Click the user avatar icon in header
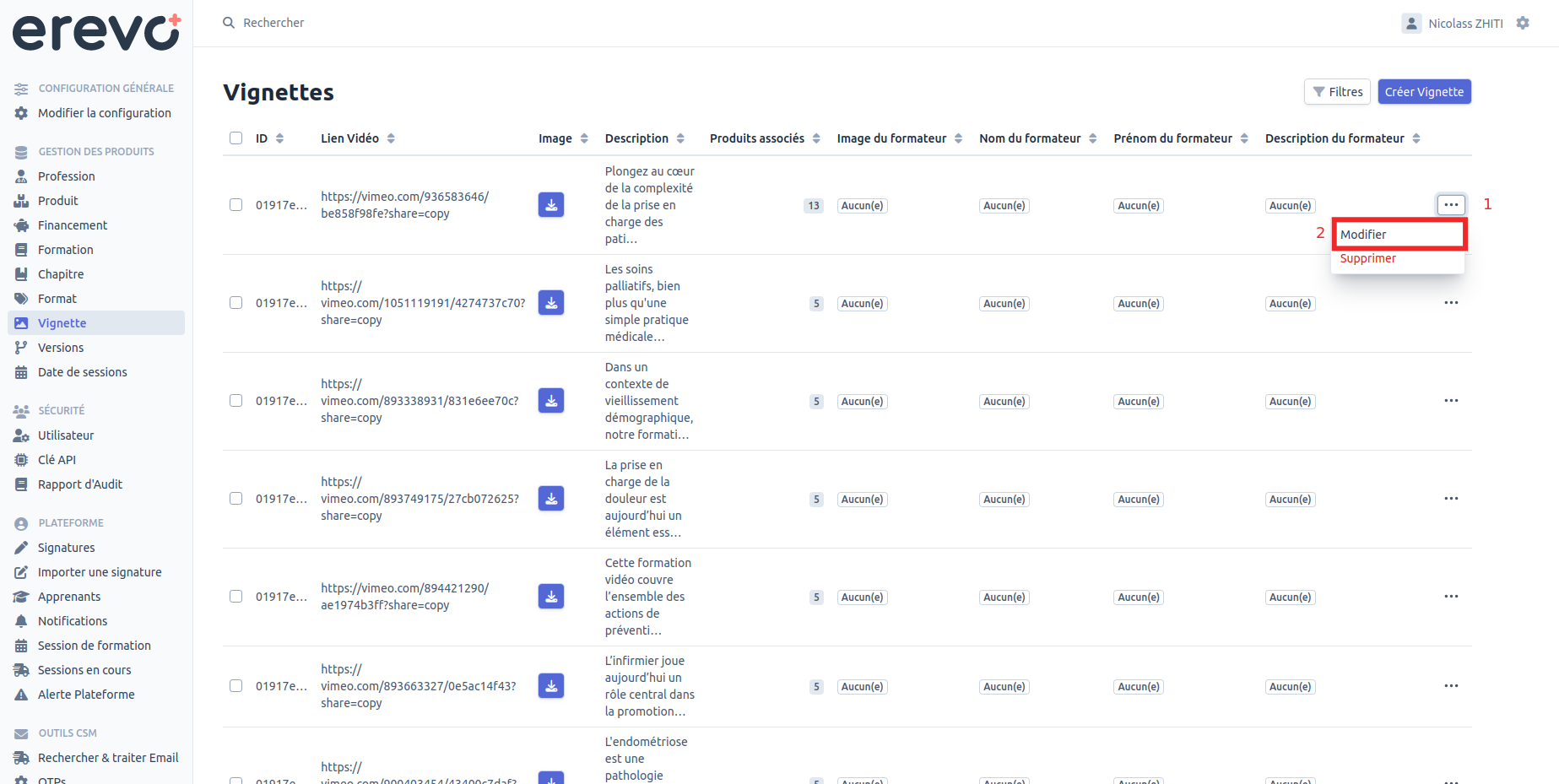Screen dimensions: 1559x784 (x=1411, y=24)
